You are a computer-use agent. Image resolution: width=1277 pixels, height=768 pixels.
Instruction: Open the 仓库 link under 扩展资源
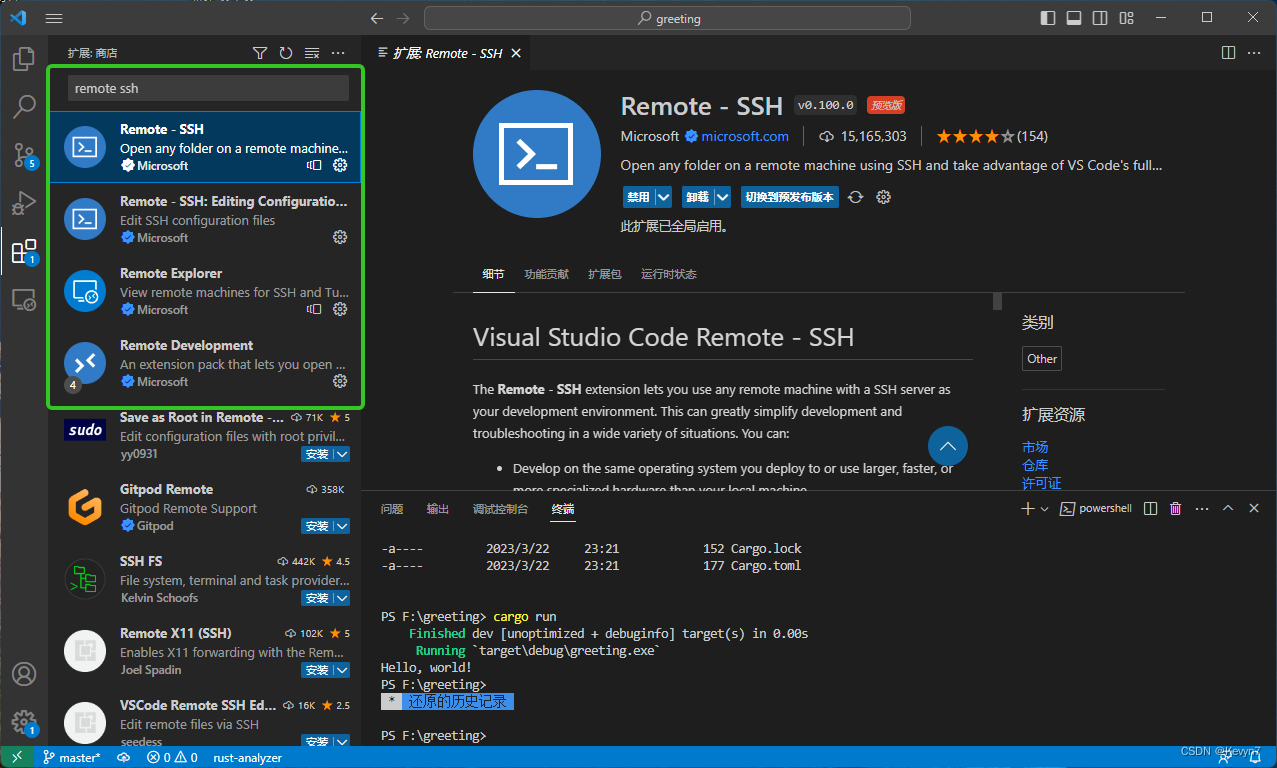[1035, 465]
